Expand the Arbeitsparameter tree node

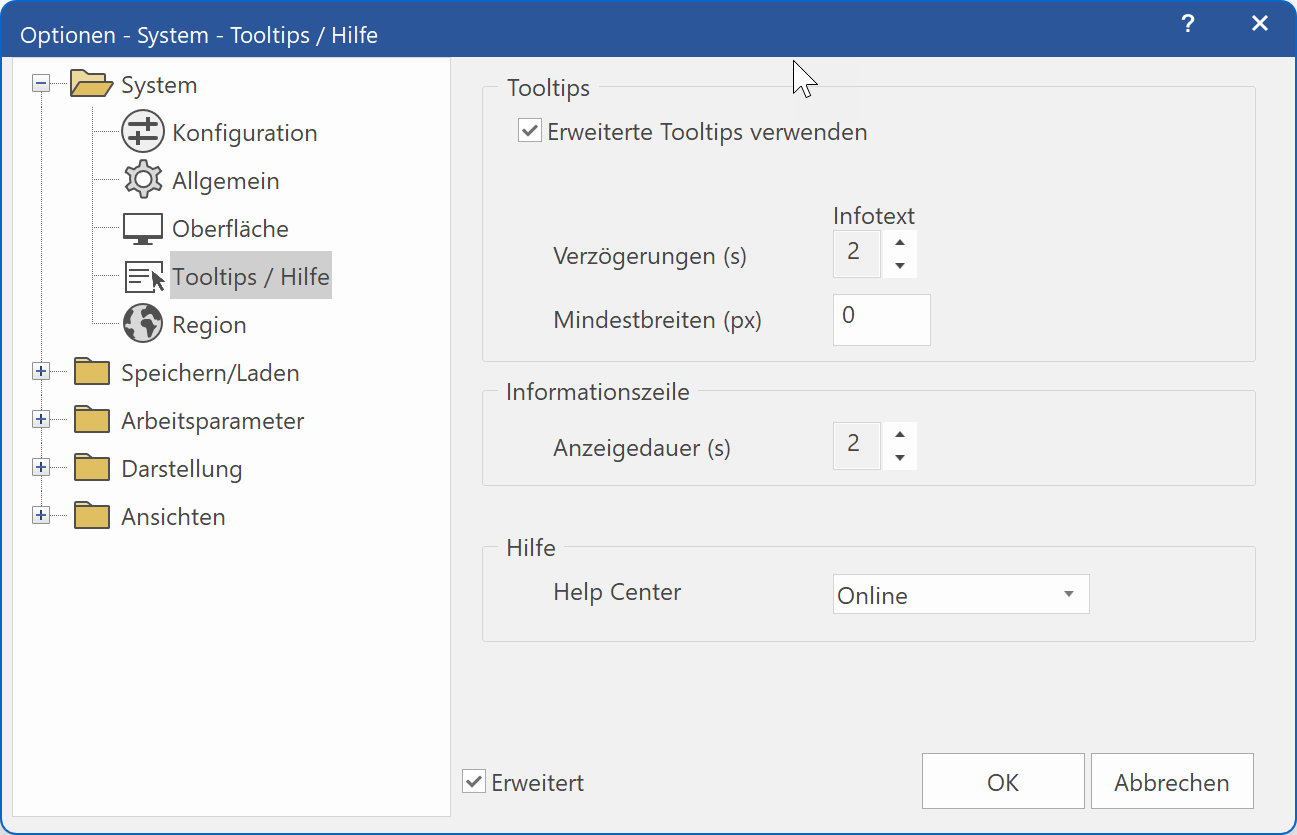(x=40, y=419)
